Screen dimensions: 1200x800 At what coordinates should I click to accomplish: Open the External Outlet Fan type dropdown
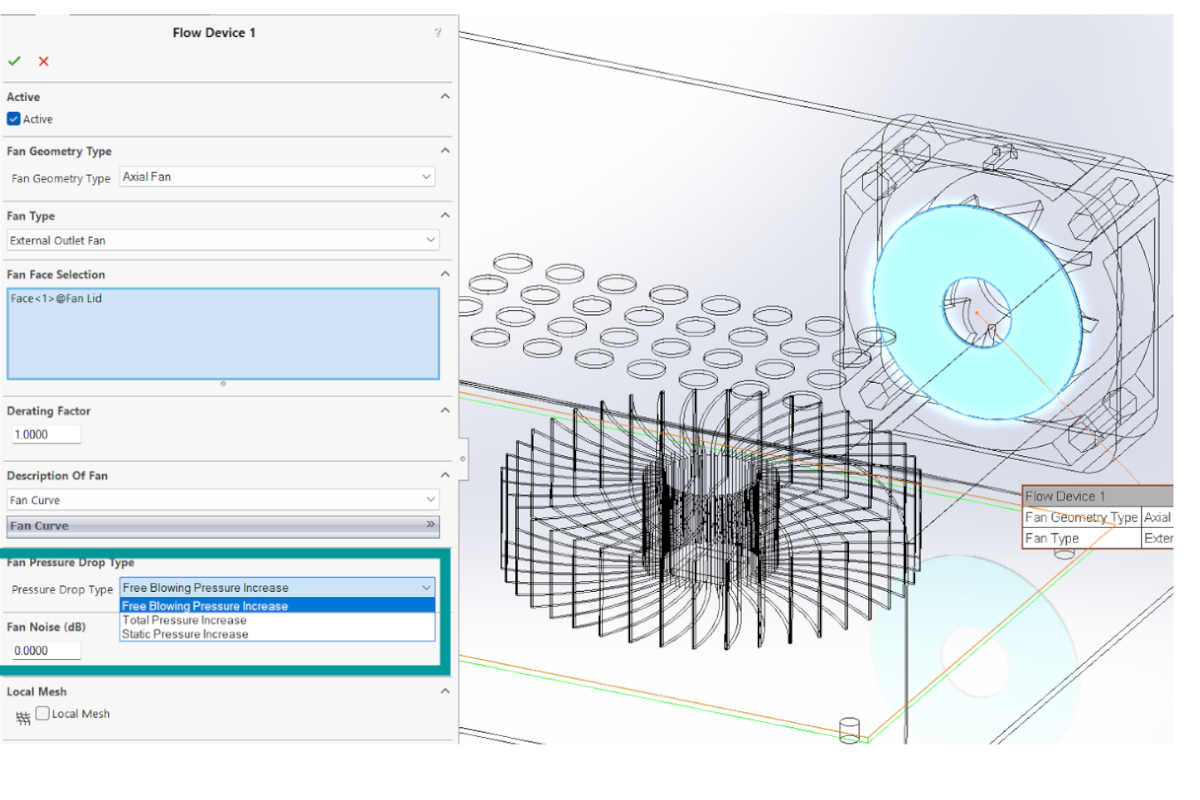coord(430,240)
